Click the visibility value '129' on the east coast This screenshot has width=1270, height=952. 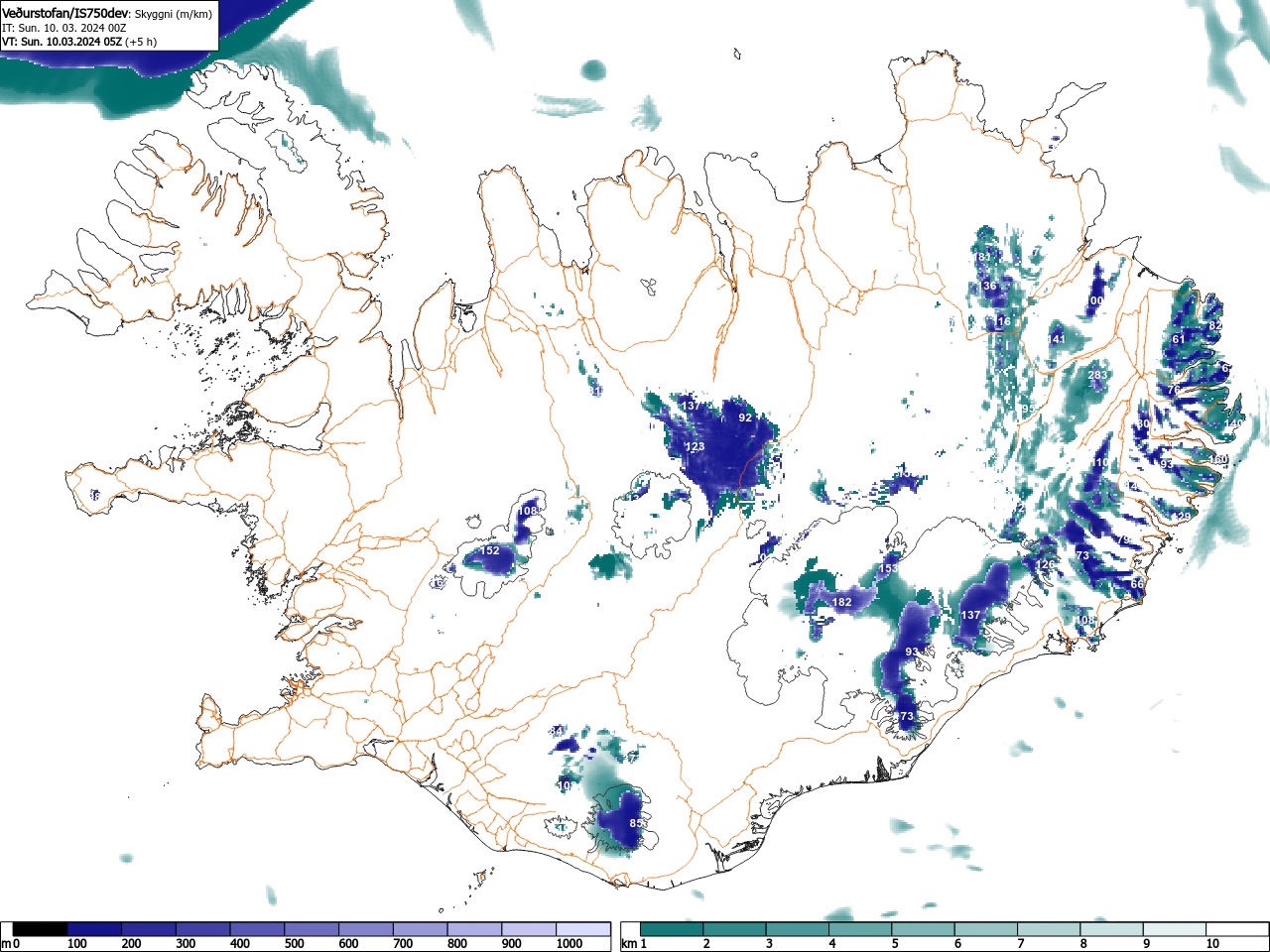click(1182, 516)
